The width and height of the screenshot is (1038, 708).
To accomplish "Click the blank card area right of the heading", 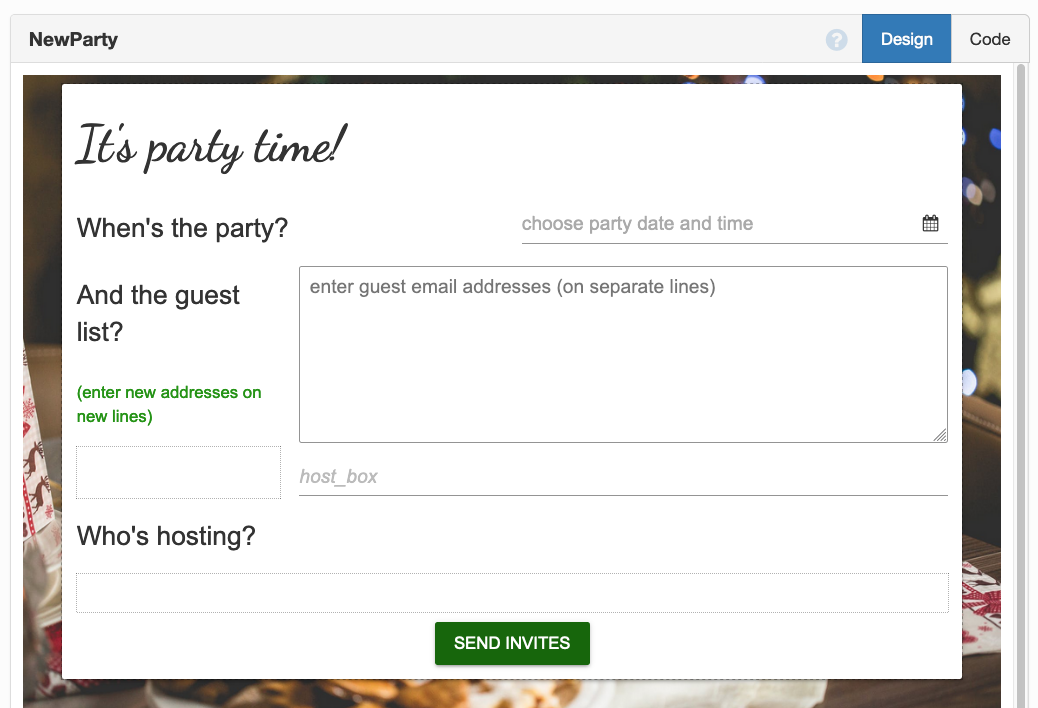I will coord(650,145).
